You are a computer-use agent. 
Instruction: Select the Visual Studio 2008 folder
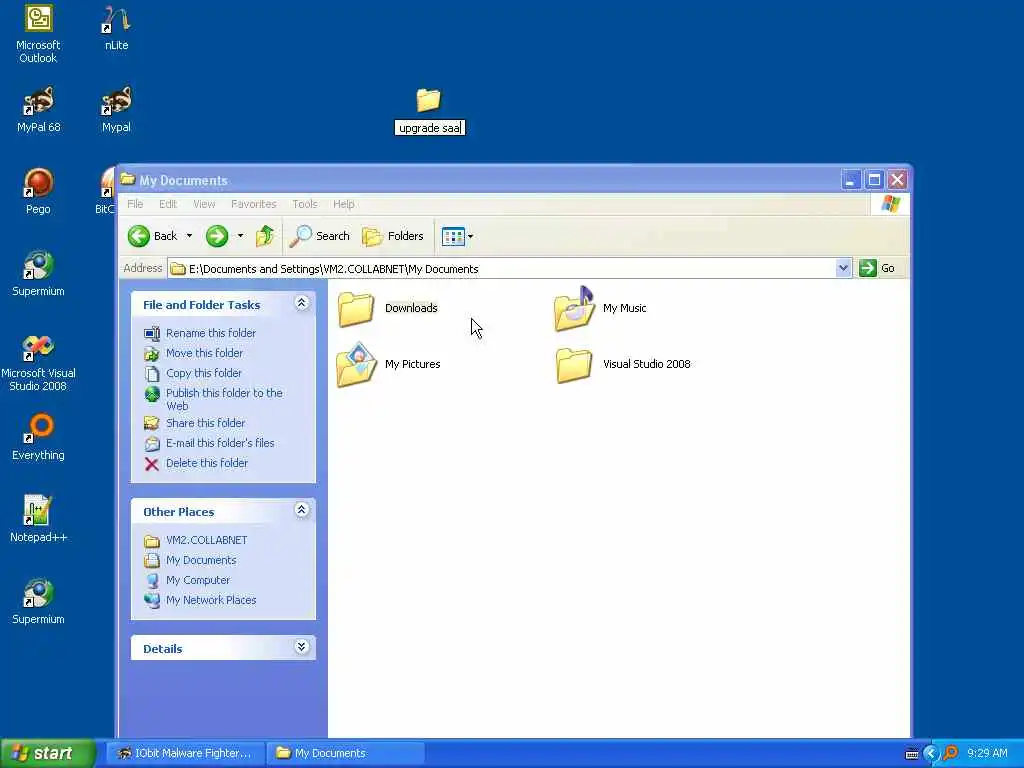click(x=623, y=364)
